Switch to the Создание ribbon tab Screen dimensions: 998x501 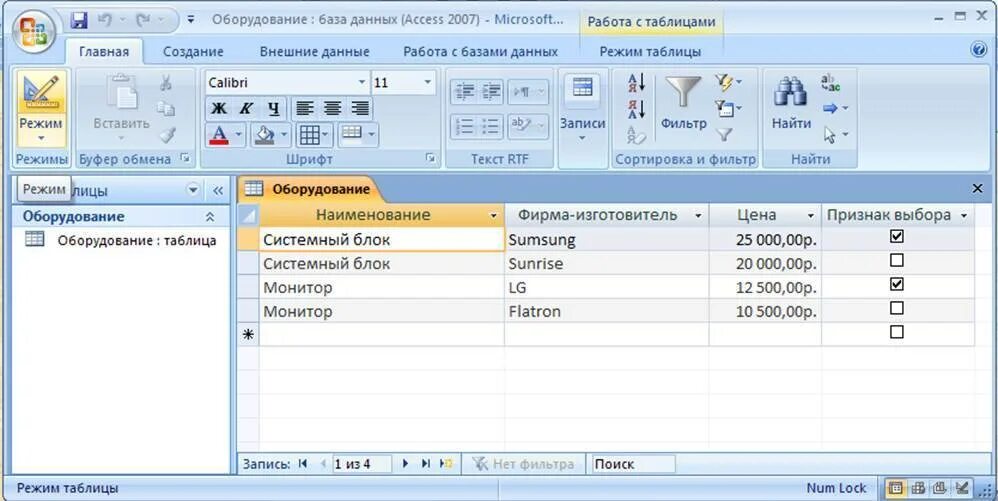(193, 52)
